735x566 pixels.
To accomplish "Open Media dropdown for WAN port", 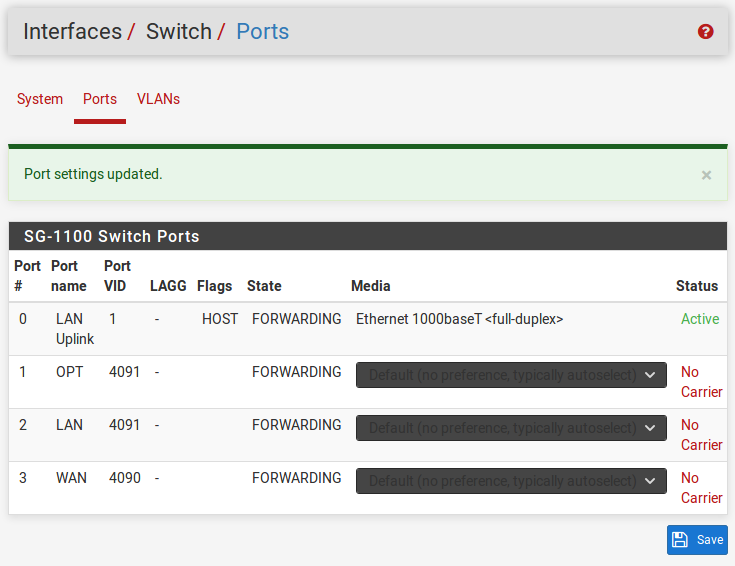I will coord(511,481).
